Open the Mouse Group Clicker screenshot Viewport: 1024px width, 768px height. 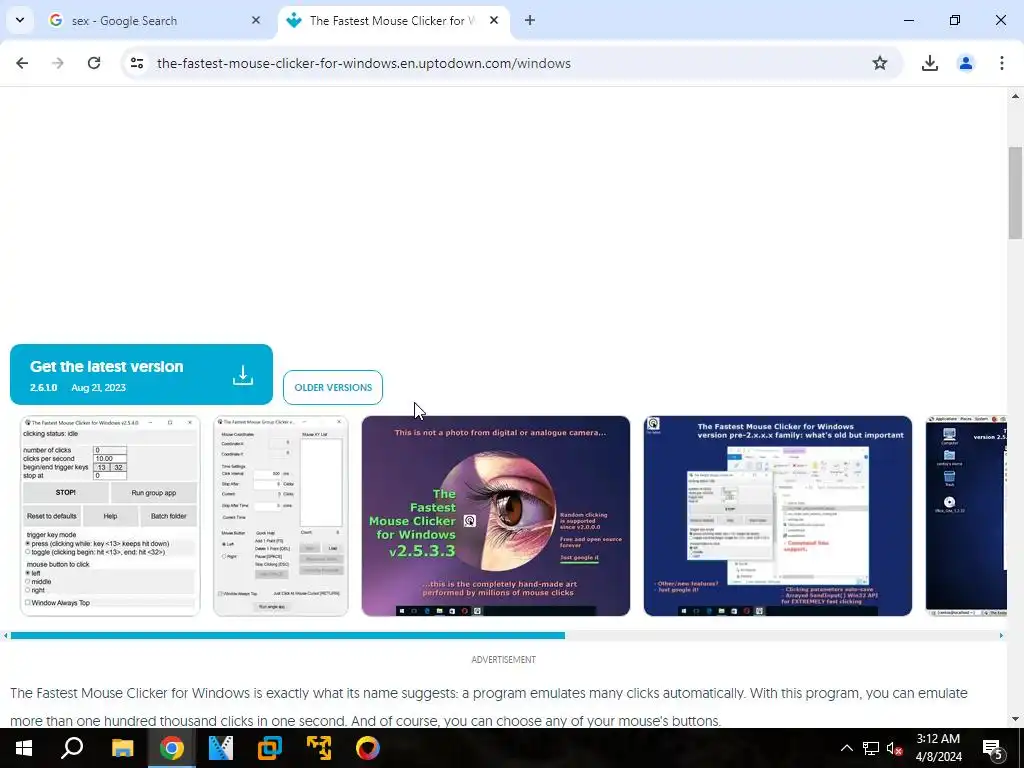[281, 516]
